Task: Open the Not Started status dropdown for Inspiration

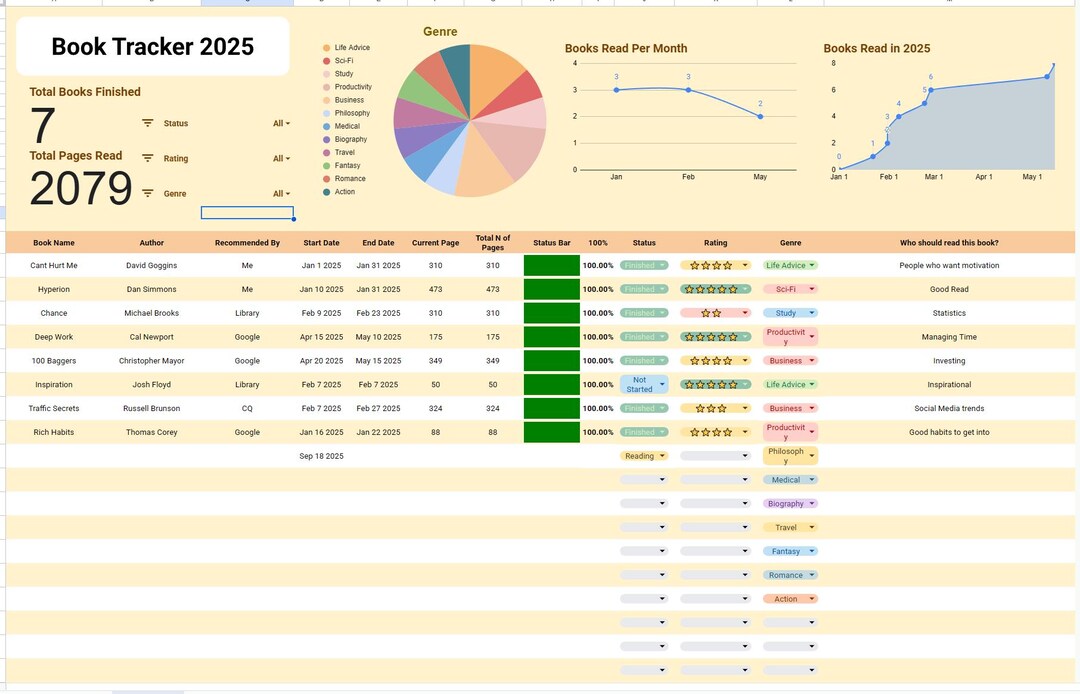Action: pos(644,384)
